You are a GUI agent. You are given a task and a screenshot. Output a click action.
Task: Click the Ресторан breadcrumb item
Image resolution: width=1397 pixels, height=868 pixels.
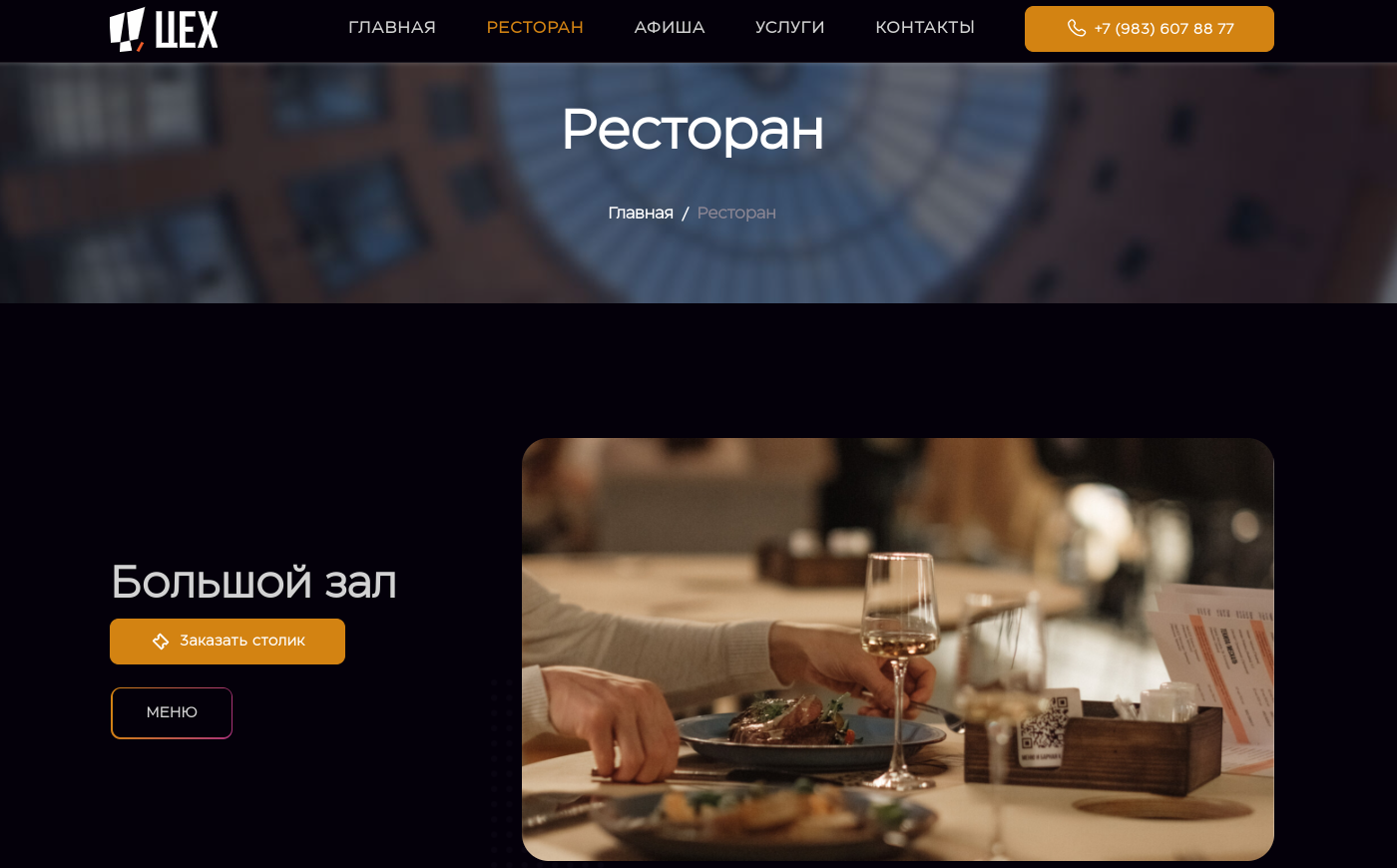736,213
